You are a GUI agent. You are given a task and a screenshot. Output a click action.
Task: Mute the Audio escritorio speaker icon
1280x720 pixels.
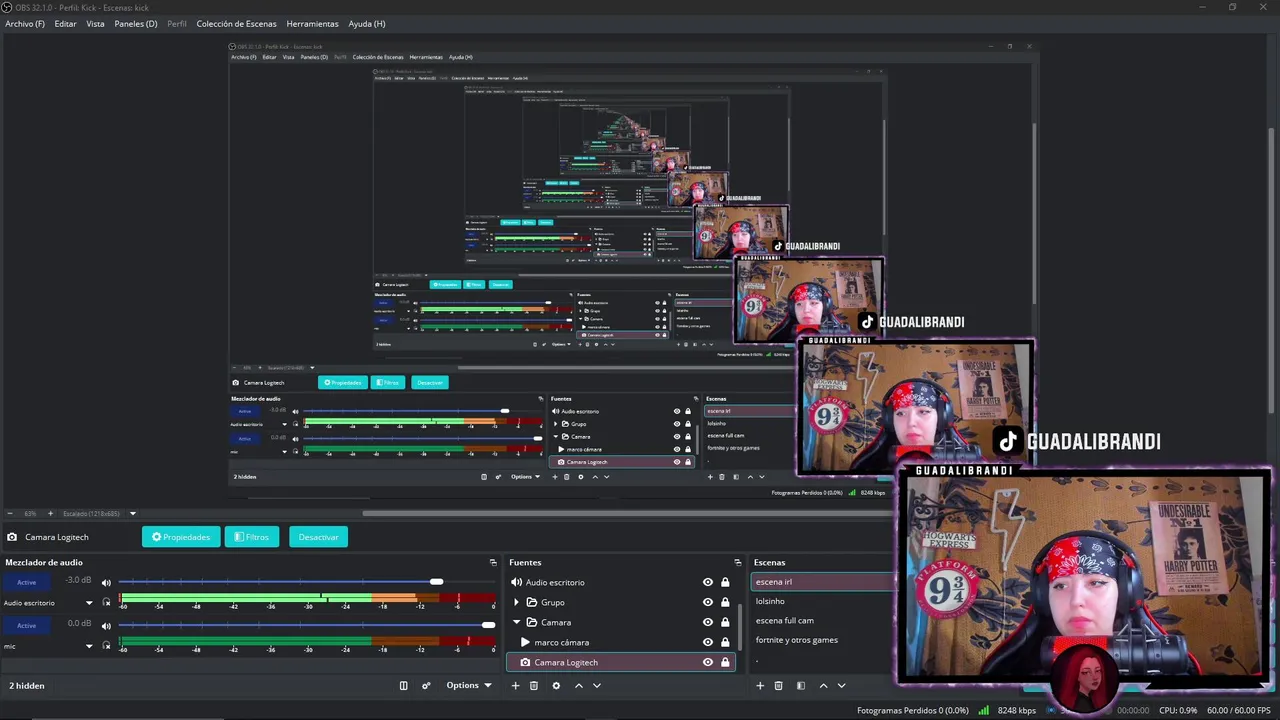pyautogui.click(x=106, y=583)
